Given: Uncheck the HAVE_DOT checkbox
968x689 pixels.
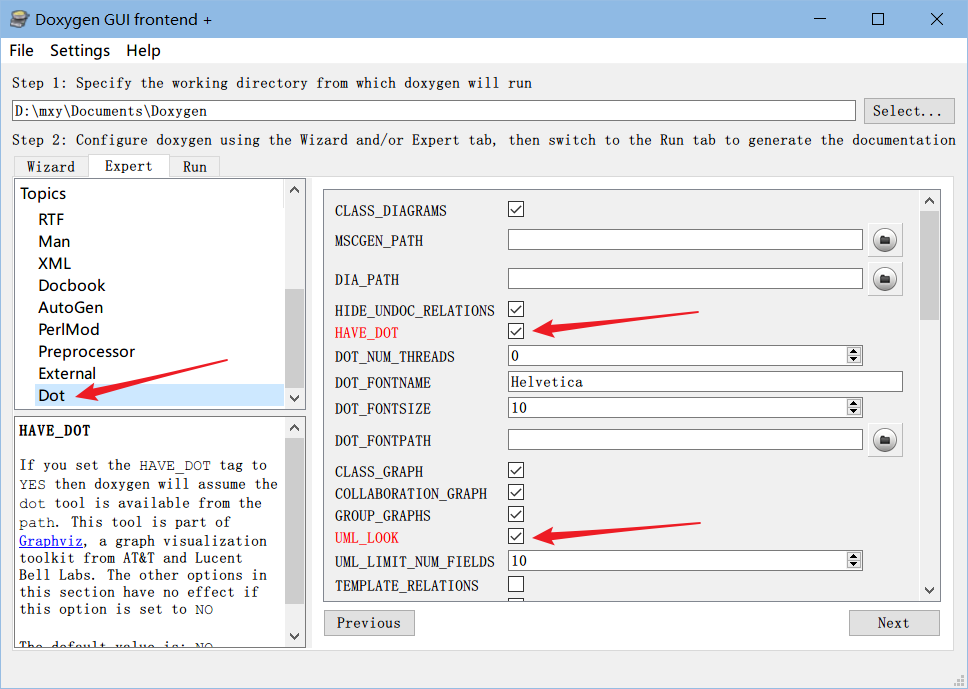Looking at the screenshot, I should coord(516,331).
